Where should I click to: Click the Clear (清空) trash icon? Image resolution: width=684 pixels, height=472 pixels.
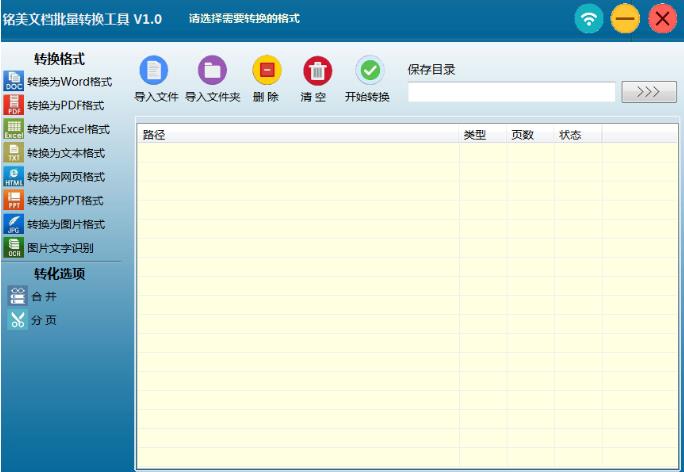[x=316, y=71]
